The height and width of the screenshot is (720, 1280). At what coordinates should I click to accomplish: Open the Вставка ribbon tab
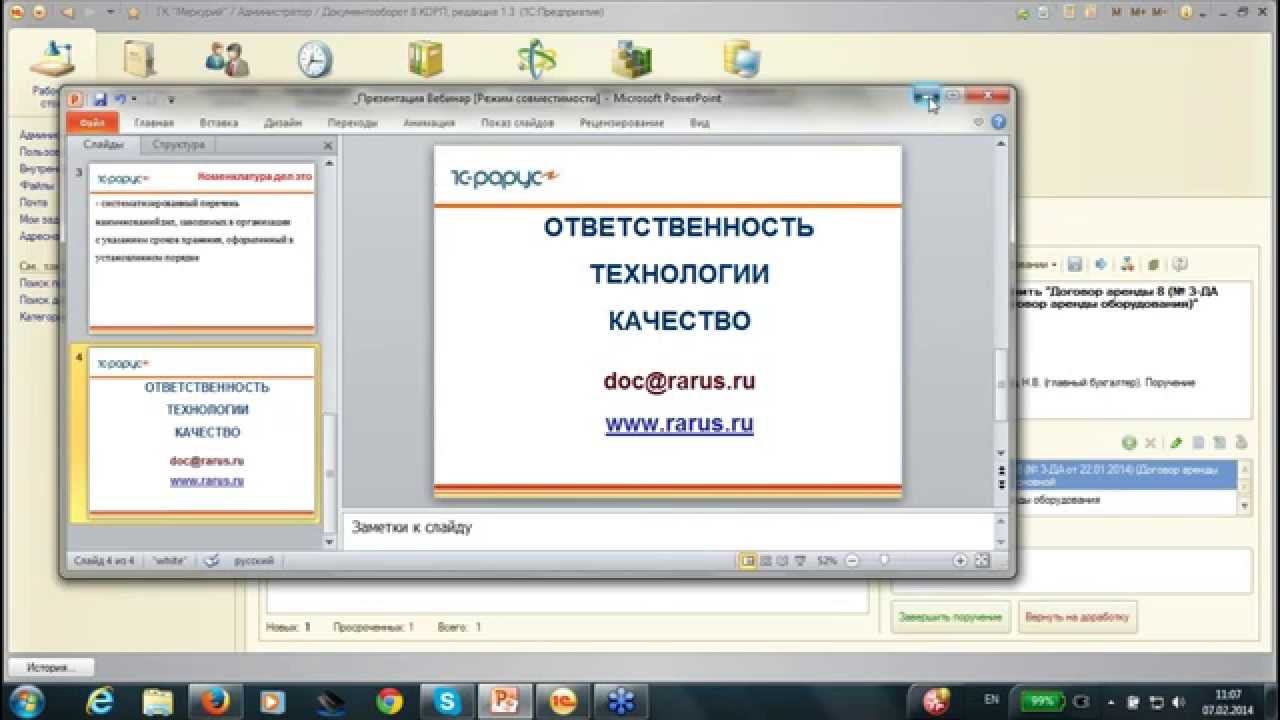coord(218,123)
